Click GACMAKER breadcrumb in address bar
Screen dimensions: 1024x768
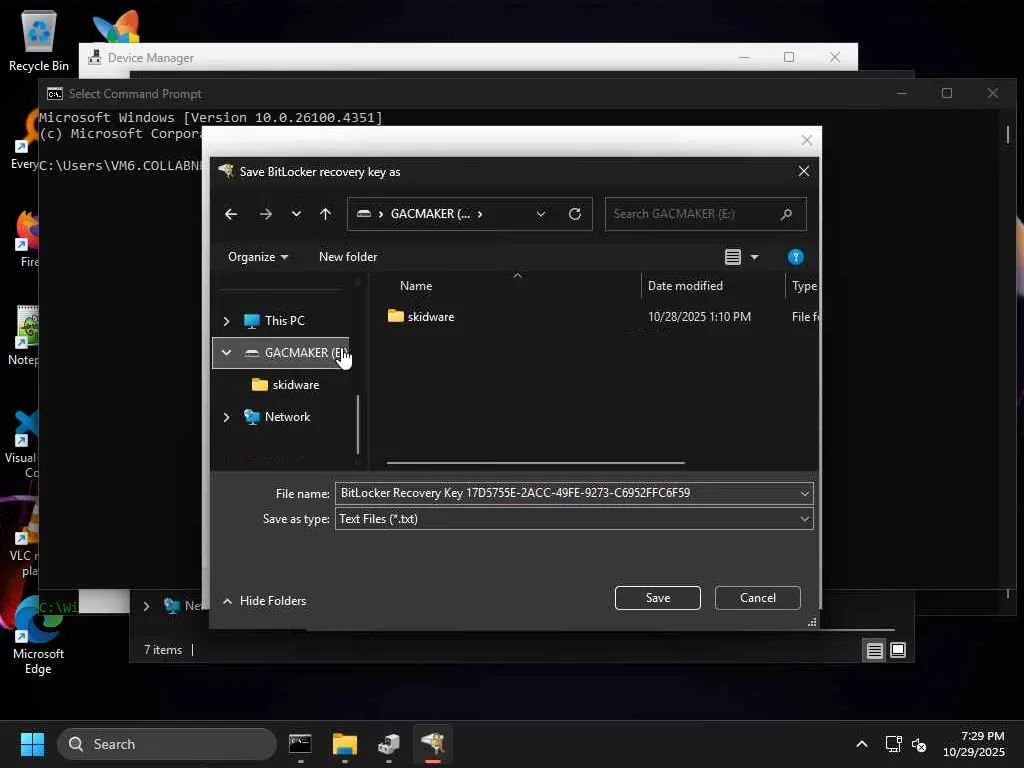(x=430, y=214)
